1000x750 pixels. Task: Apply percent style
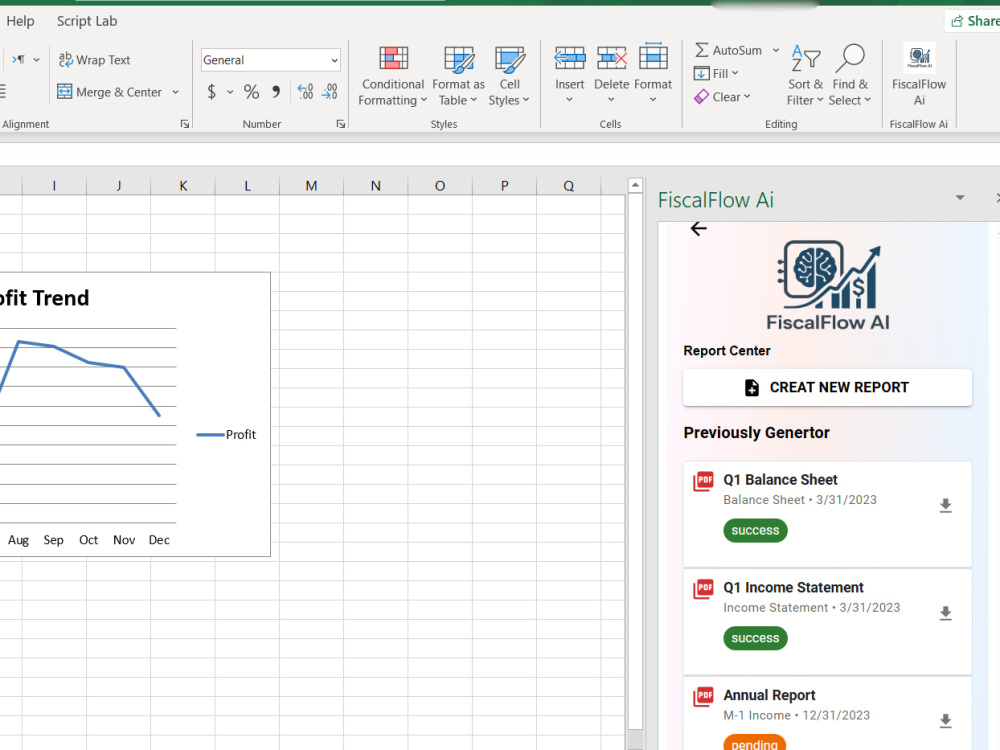(251, 92)
